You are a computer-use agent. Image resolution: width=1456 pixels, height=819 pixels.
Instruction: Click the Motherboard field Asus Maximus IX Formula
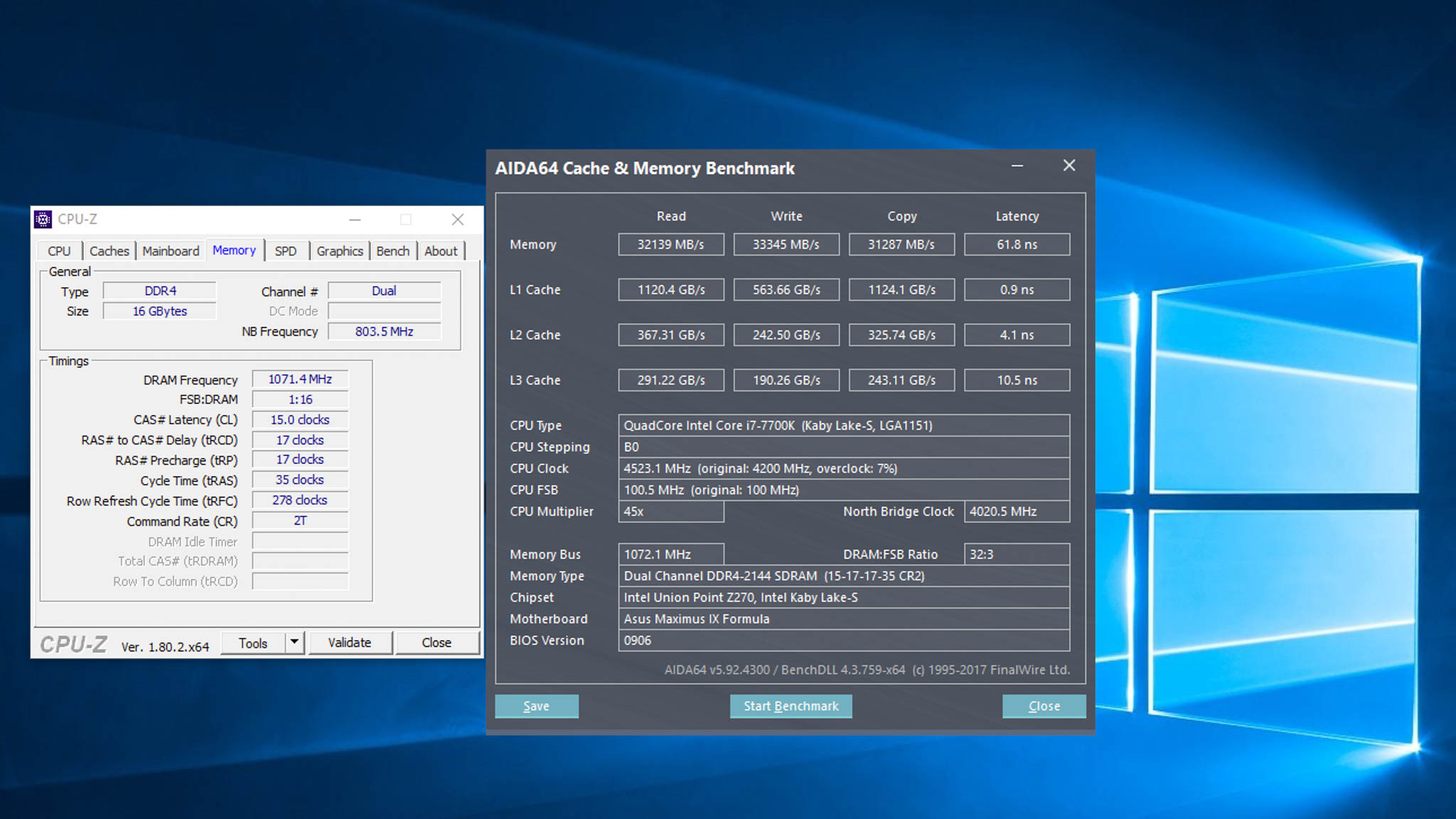pos(844,619)
